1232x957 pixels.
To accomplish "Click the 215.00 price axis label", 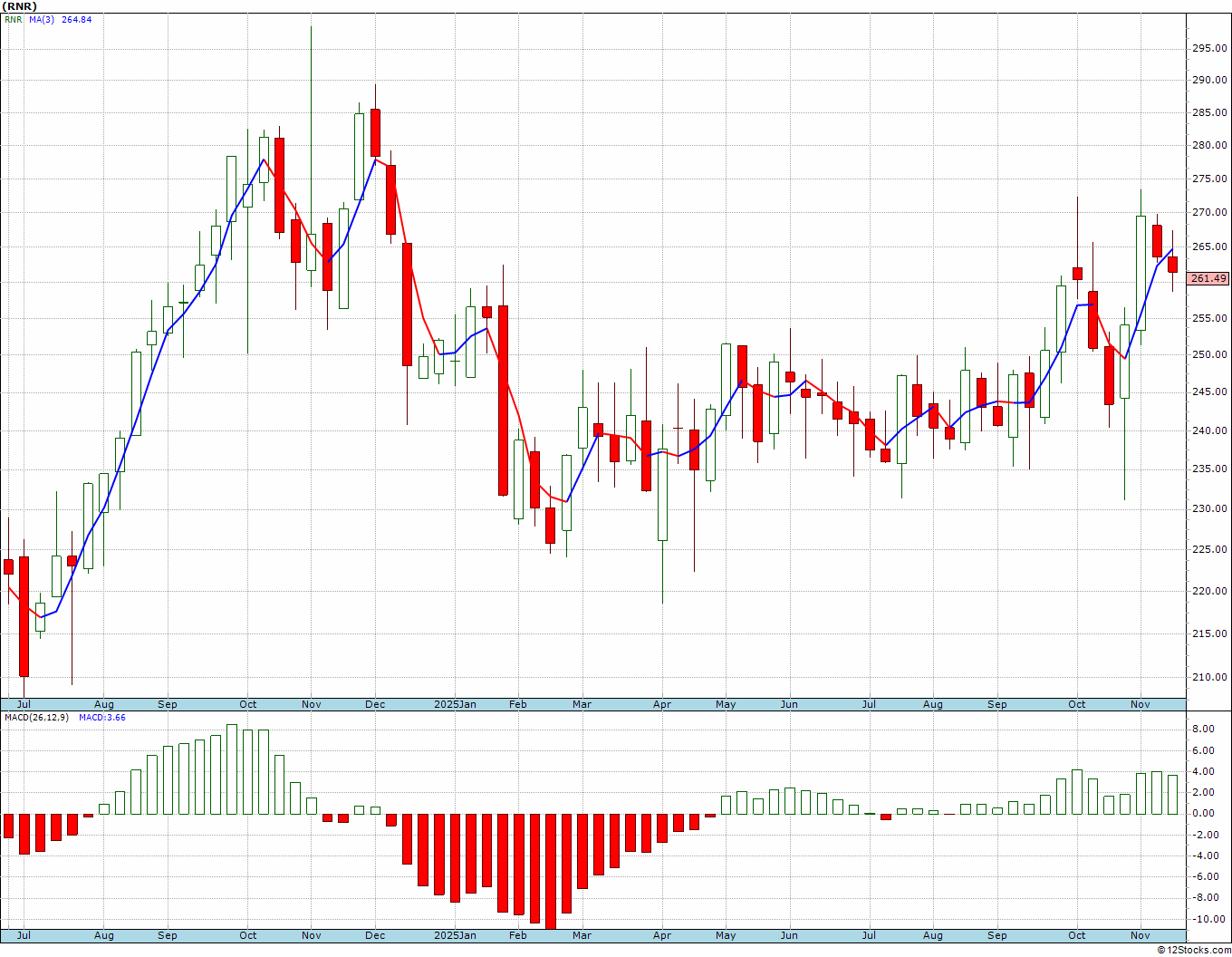I will [x=1209, y=633].
